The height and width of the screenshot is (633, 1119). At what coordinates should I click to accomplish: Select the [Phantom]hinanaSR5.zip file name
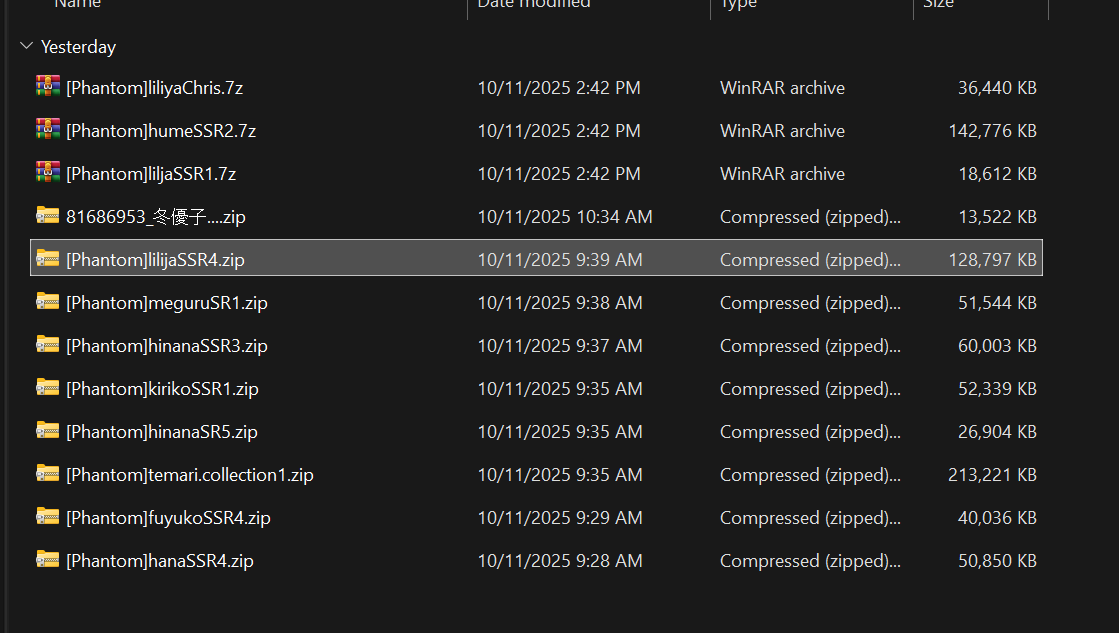click(x=162, y=432)
